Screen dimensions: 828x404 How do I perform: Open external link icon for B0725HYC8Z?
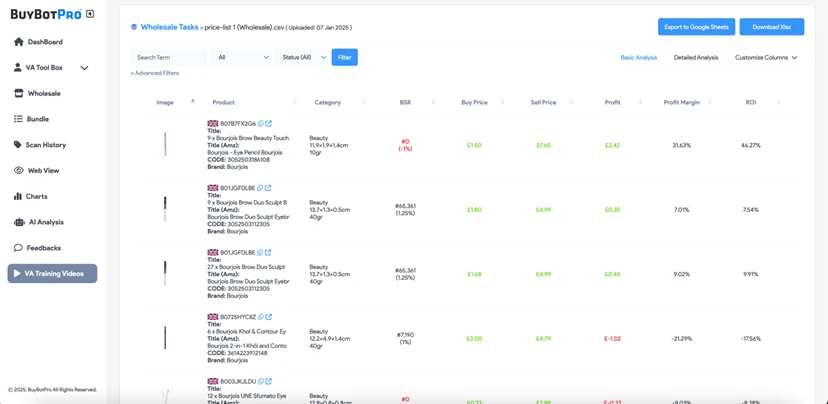tap(268, 317)
